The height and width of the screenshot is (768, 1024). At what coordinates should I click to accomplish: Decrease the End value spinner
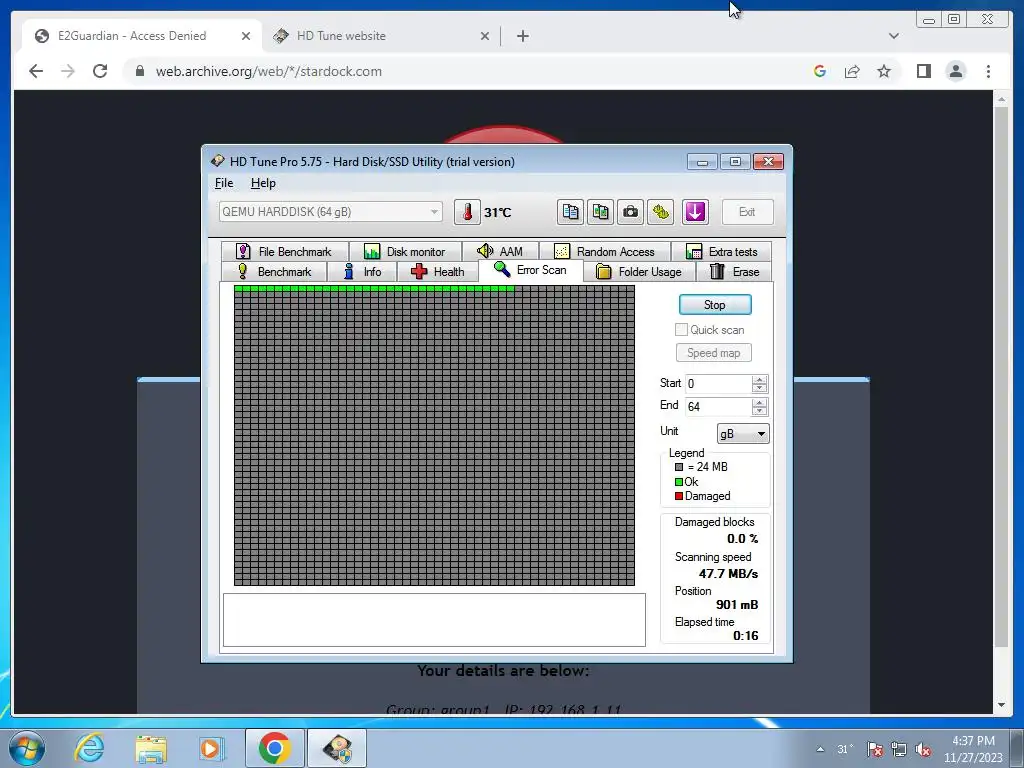click(x=760, y=411)
